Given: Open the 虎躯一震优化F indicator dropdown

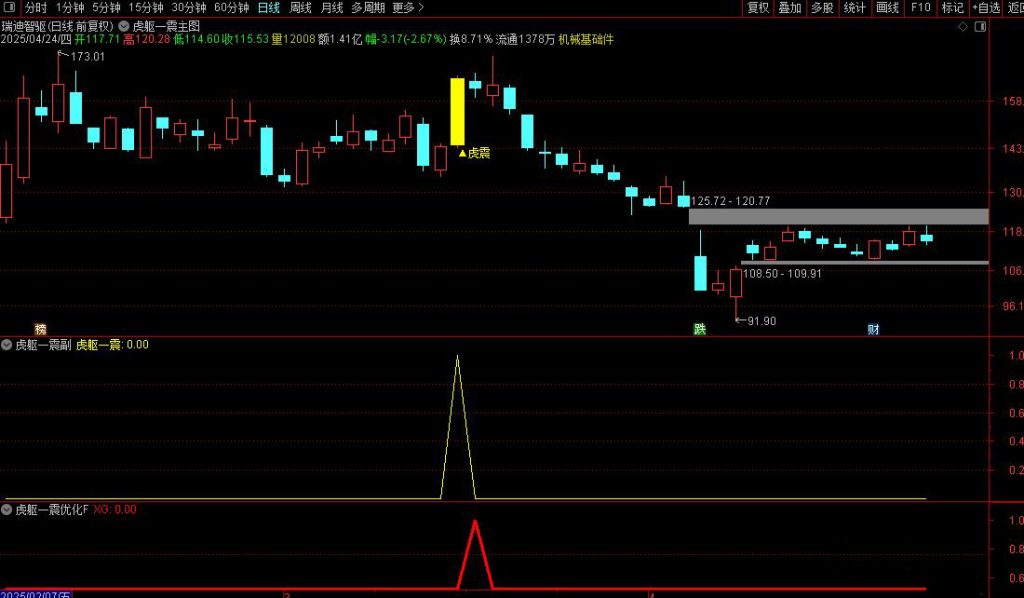Looking at the screenshot, I should [x=7, y=509].
